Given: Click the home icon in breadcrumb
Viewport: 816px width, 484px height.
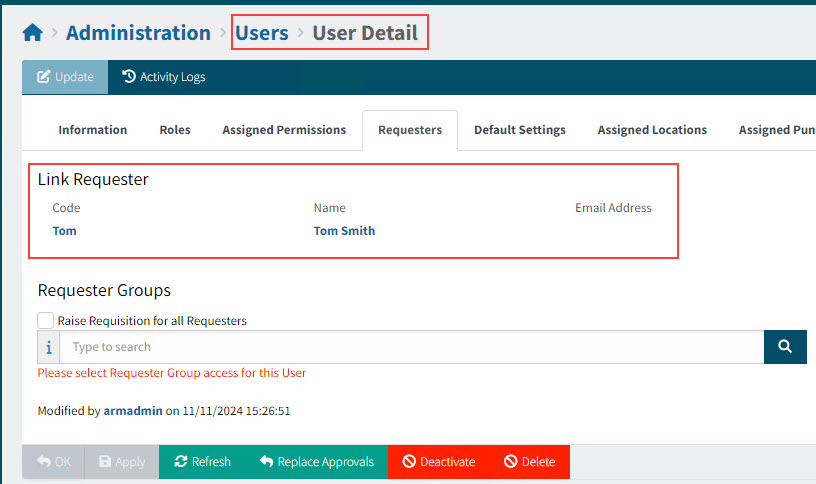Looking at the screenshot, I should tap(33, 33).
